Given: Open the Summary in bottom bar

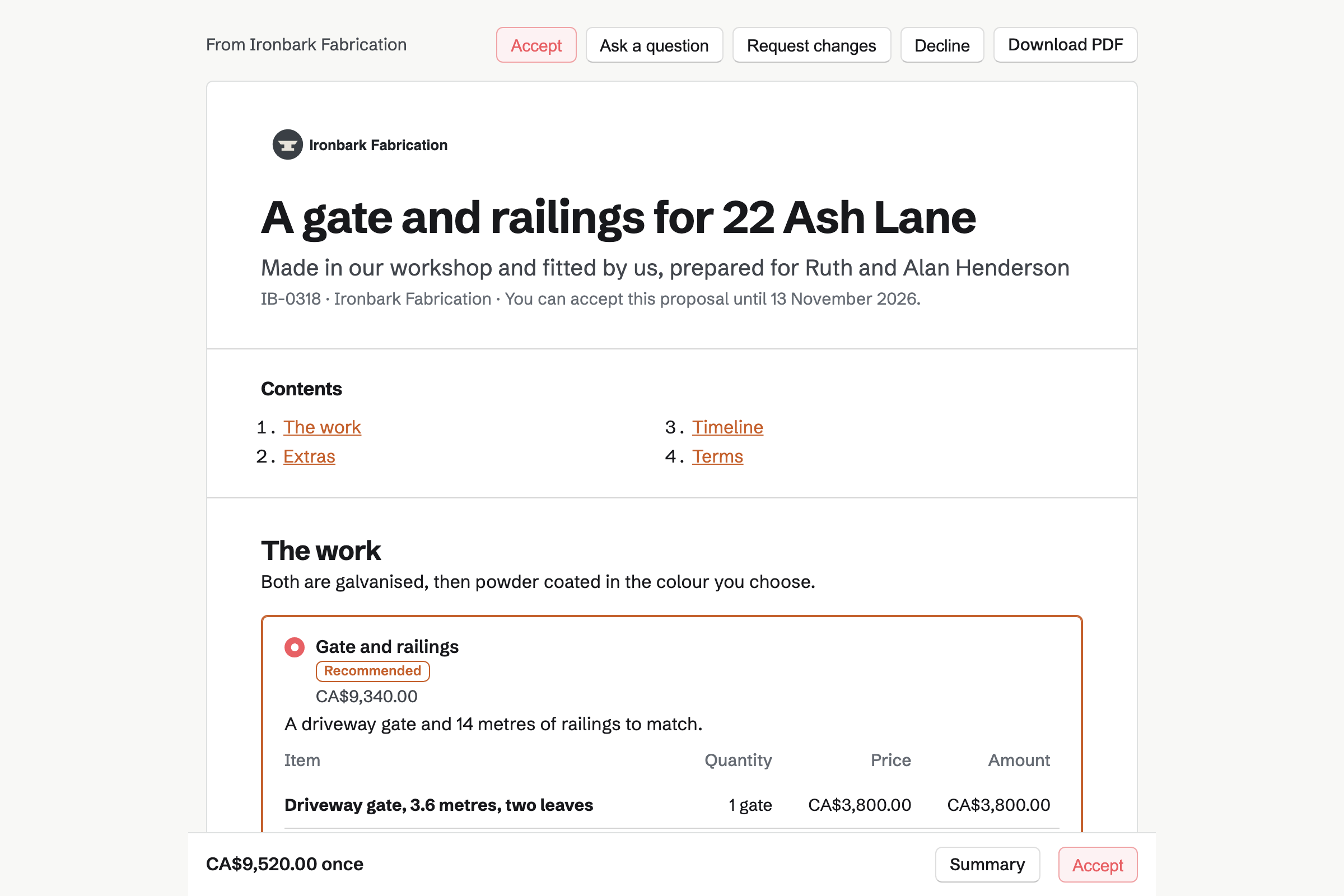Looking at the screenshot, I should click(987, 865).
